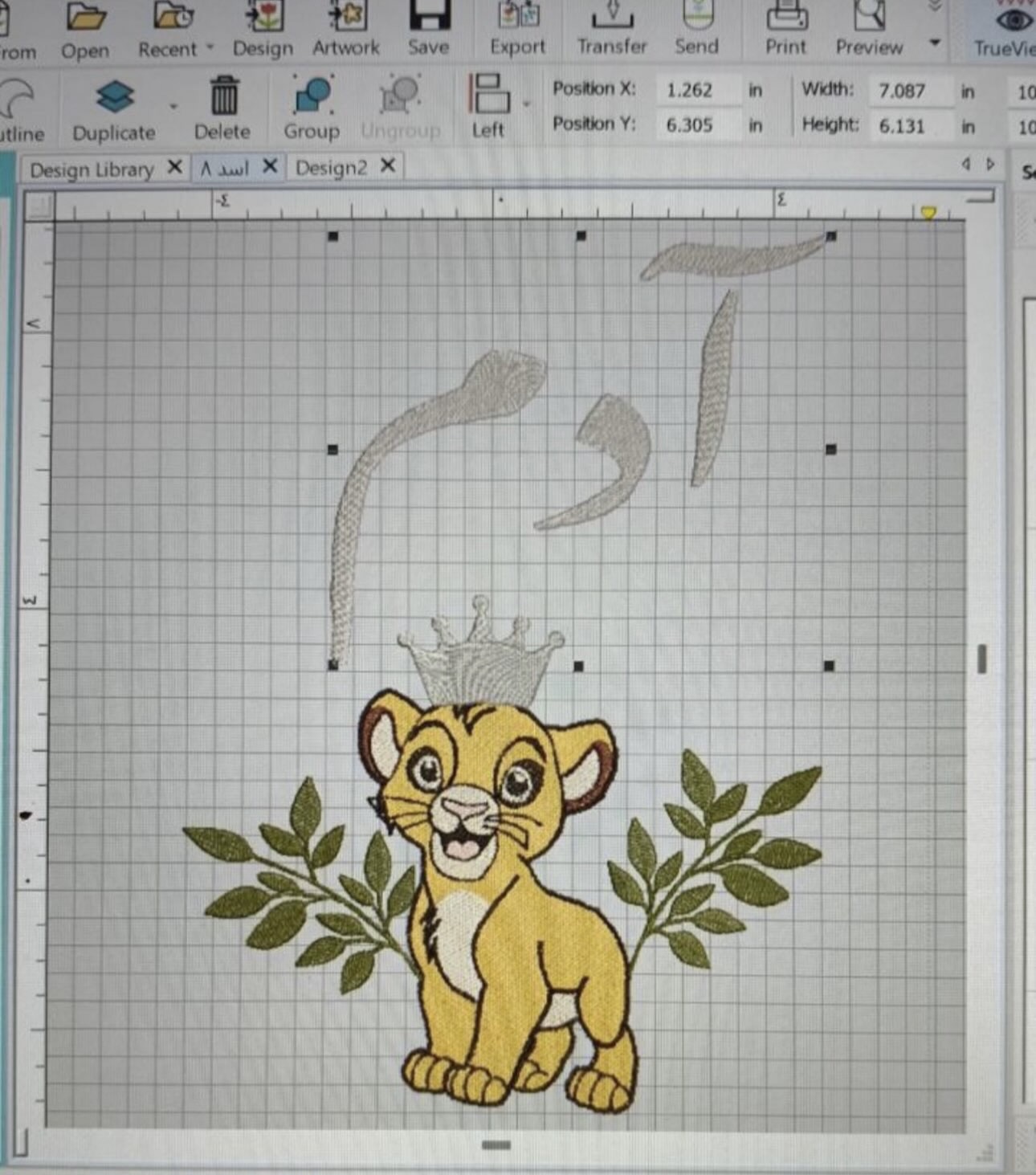The width and height of the screenshot is (1036, 1175).
Task: Click the Artwork import icon
Action: click(347, 16)
